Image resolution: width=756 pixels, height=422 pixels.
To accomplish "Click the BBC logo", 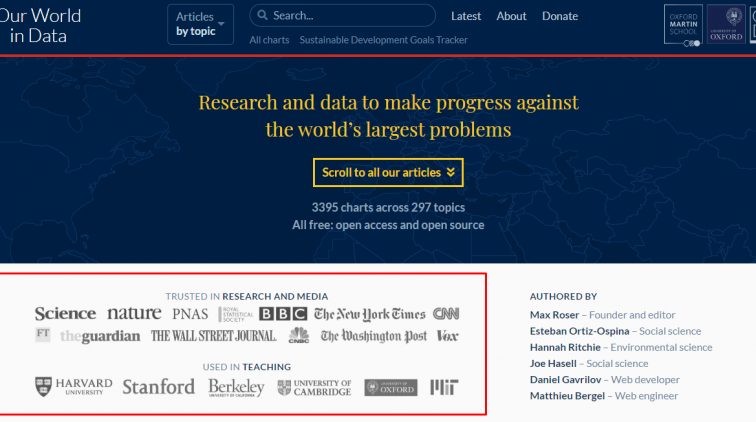I will click(x=283, y=314).
